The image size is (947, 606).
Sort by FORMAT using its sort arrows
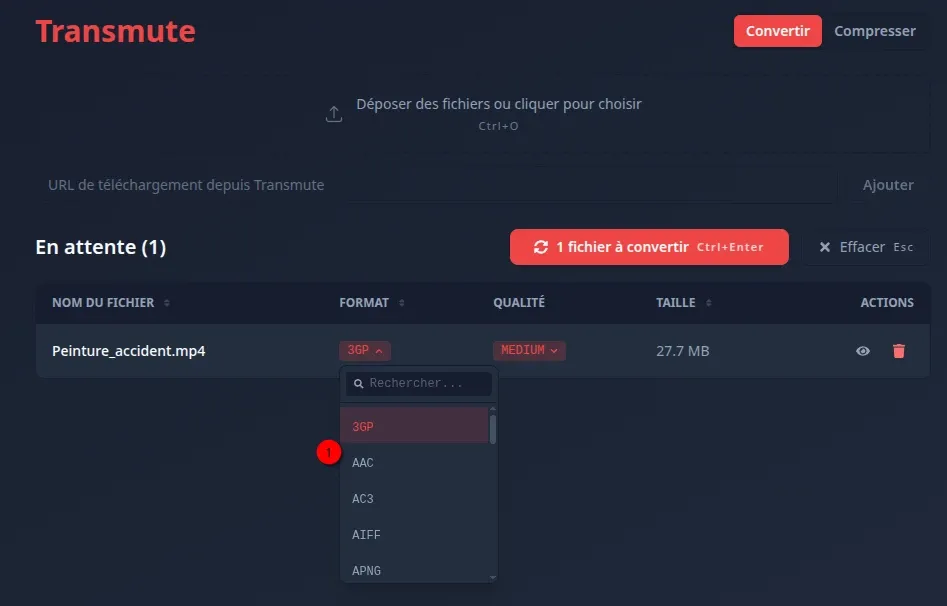tap(402, 303)
